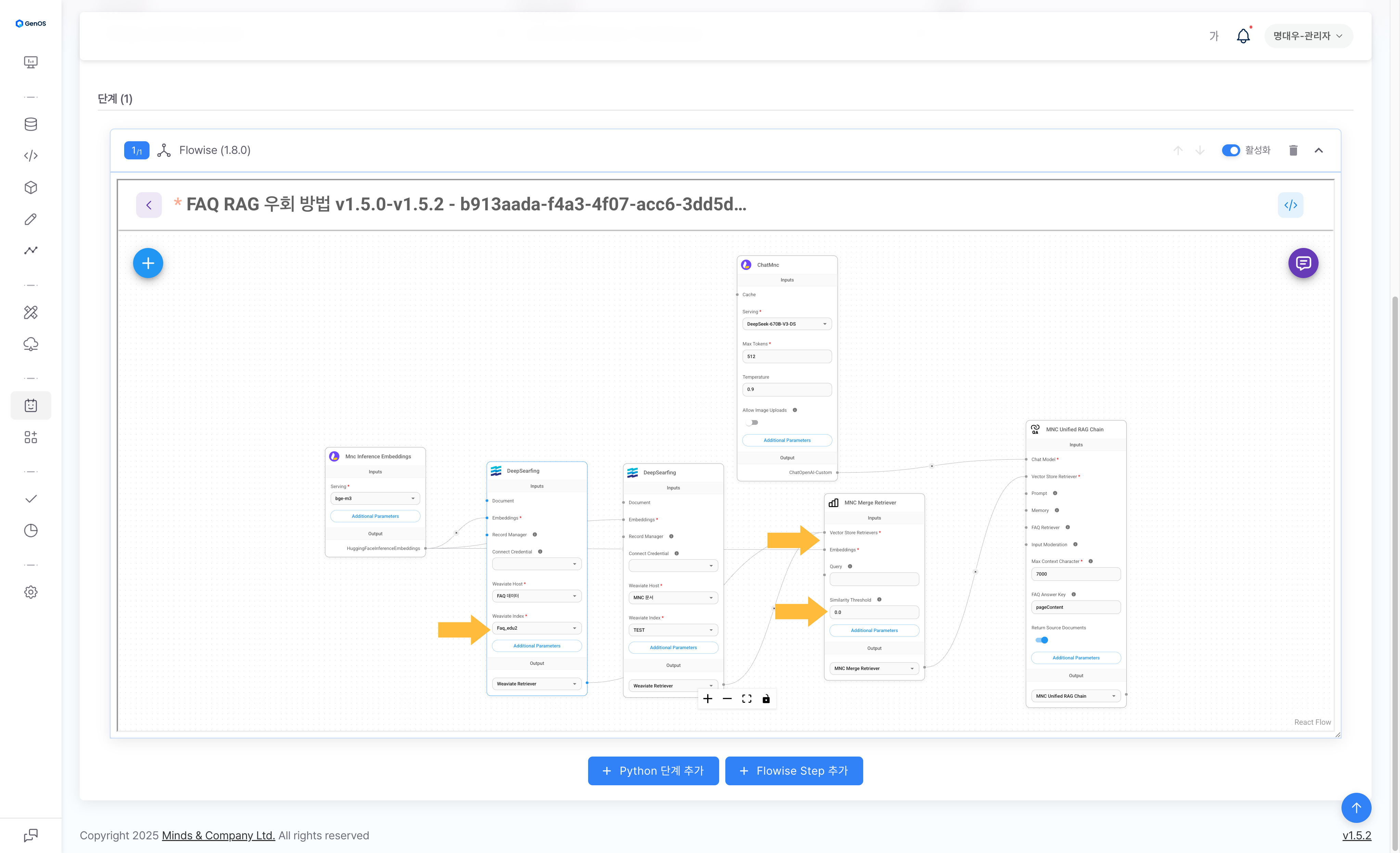Open the 명대우-관리자 user menu

1307,36
